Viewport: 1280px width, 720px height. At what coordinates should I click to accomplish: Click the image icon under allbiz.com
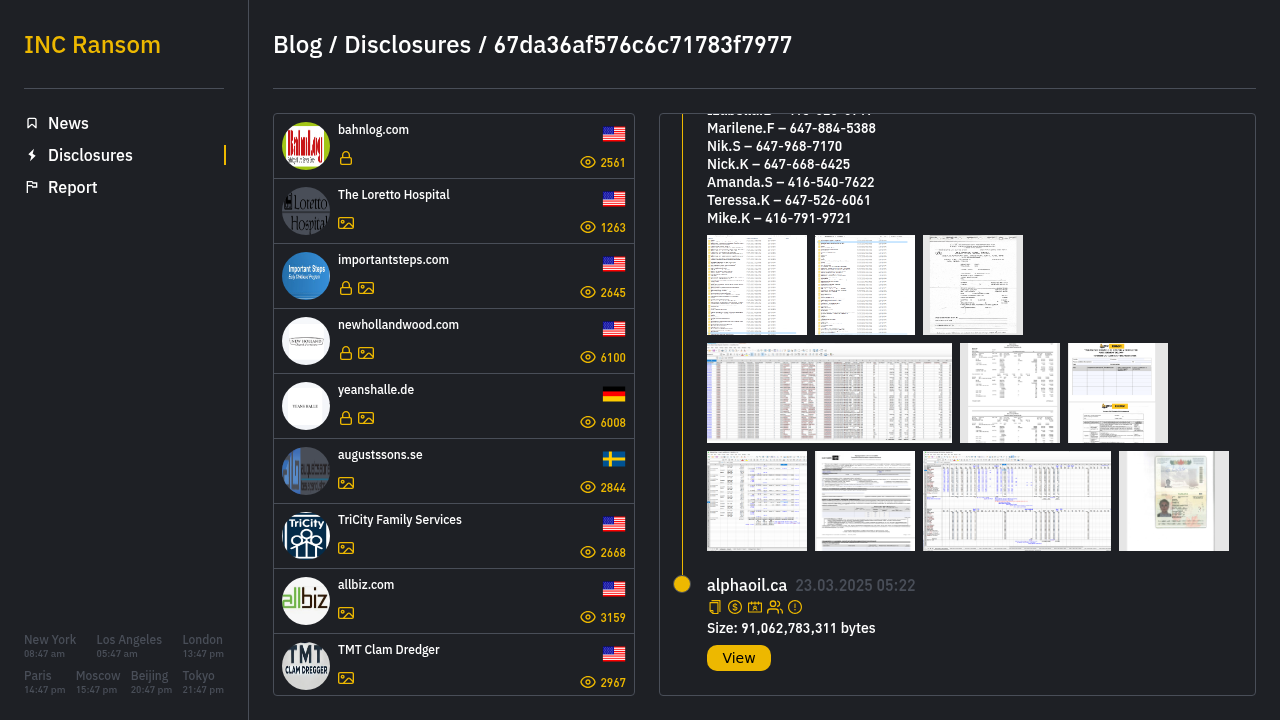tap(346, 613)
